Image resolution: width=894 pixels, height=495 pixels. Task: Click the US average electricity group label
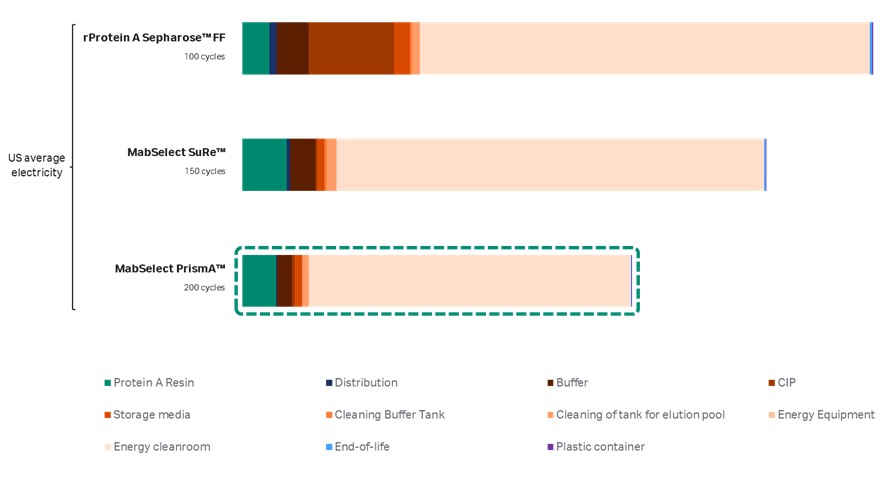(x=36, y=165)
